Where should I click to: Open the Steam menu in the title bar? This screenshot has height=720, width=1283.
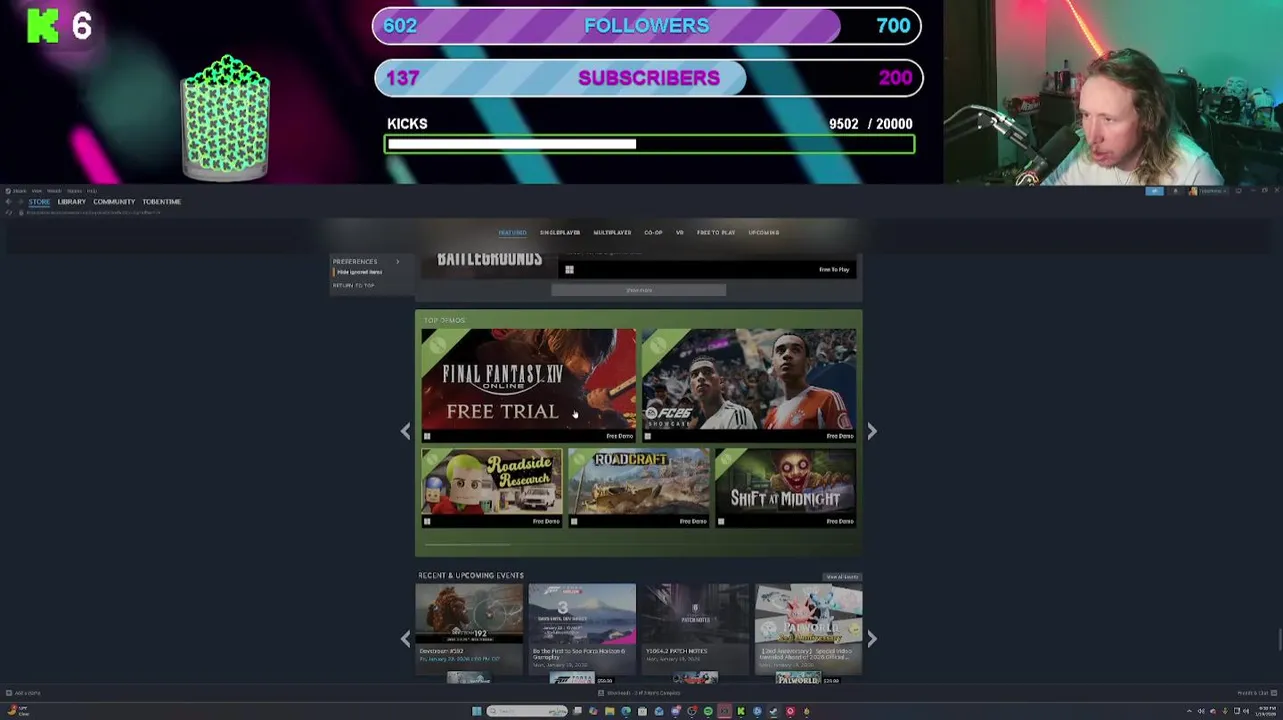[20, 190]
